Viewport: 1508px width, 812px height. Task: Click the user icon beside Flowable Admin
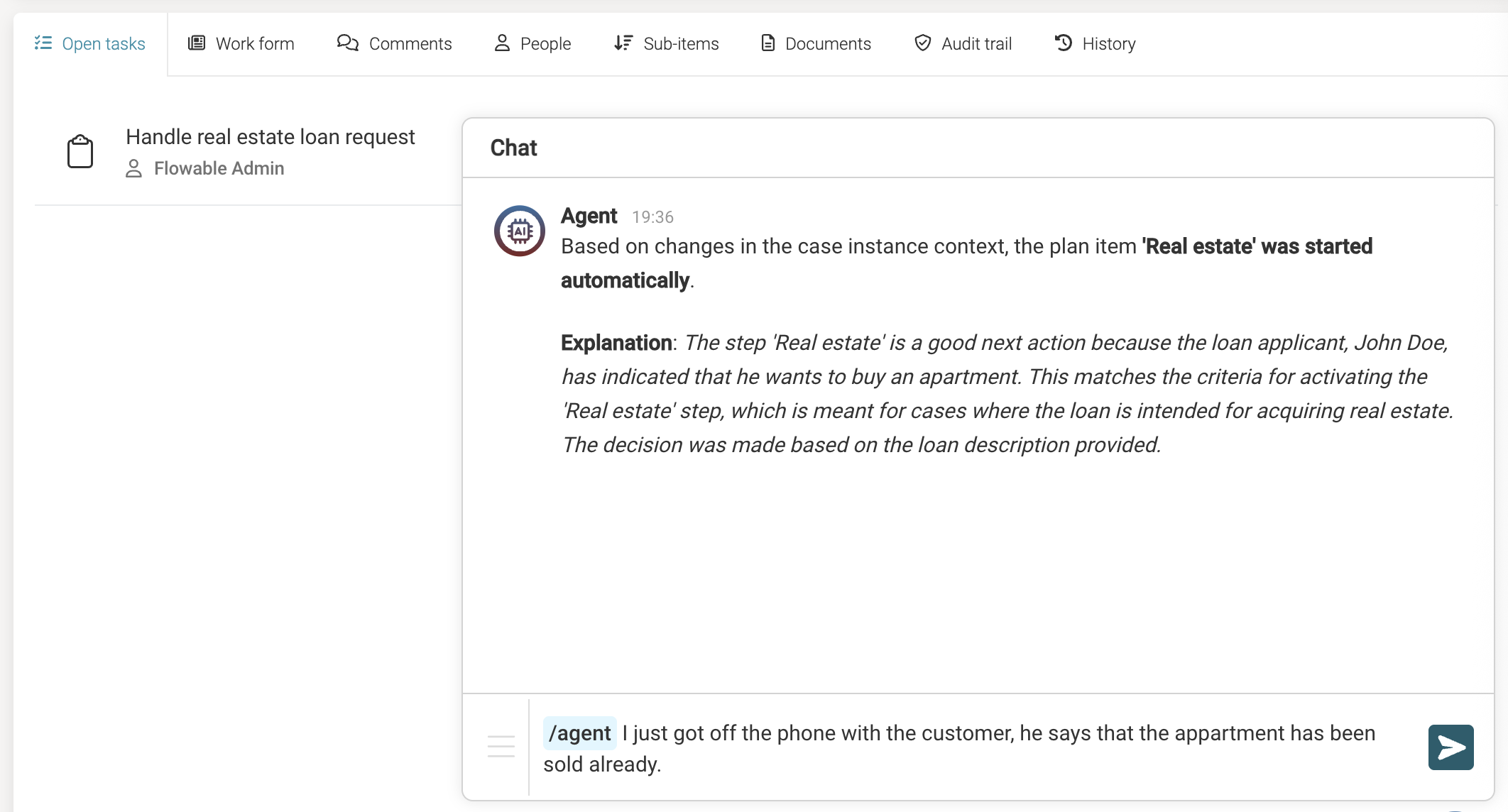pyautogui.click(x=133, y=169)
